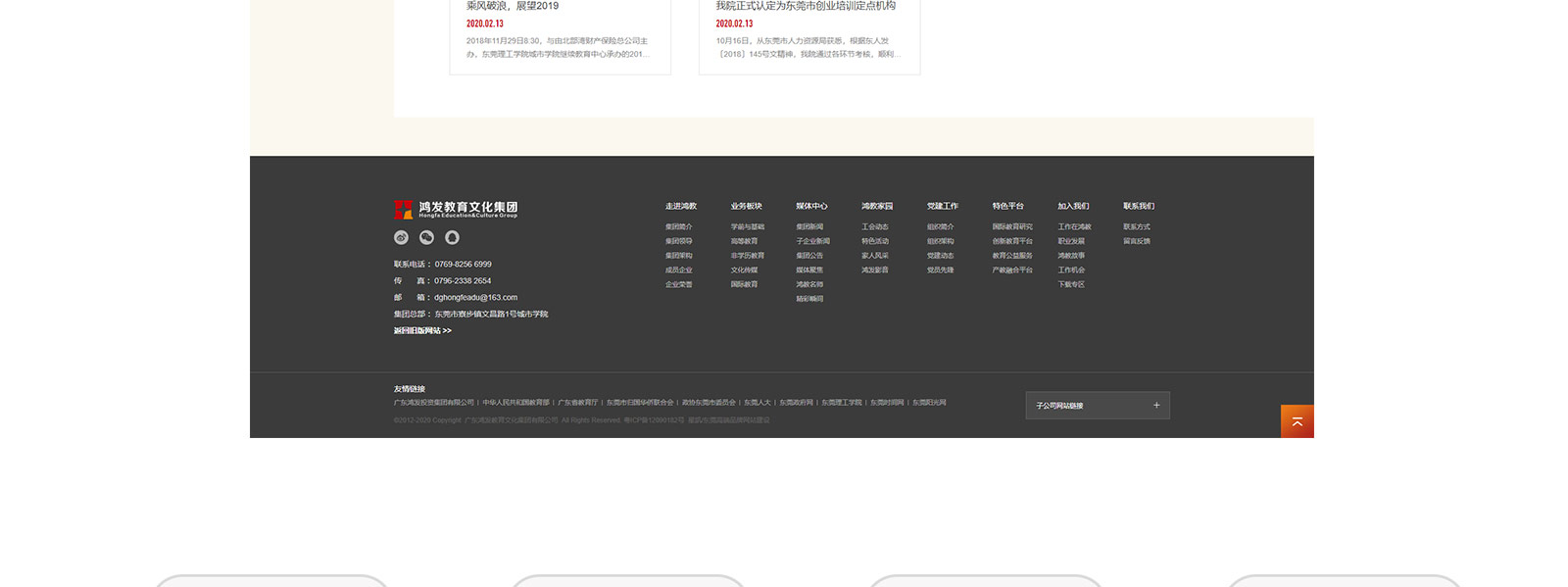
Task: Click the dghongfeadu@163.com email address
Action: point(476,298)
